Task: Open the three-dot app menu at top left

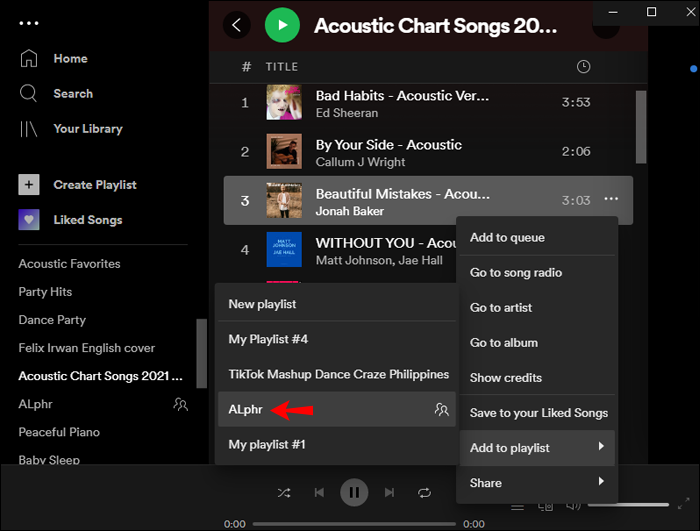Action: click(28, 22)
